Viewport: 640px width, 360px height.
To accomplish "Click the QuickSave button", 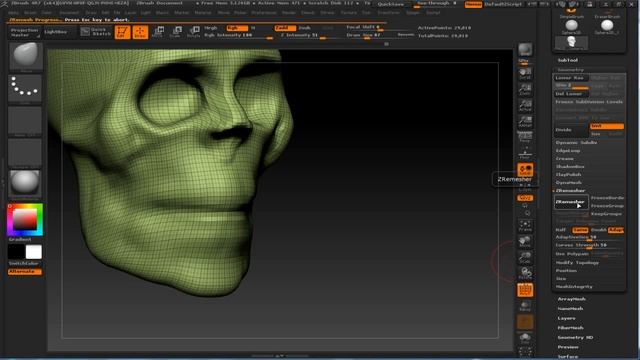I will point(391,4).
